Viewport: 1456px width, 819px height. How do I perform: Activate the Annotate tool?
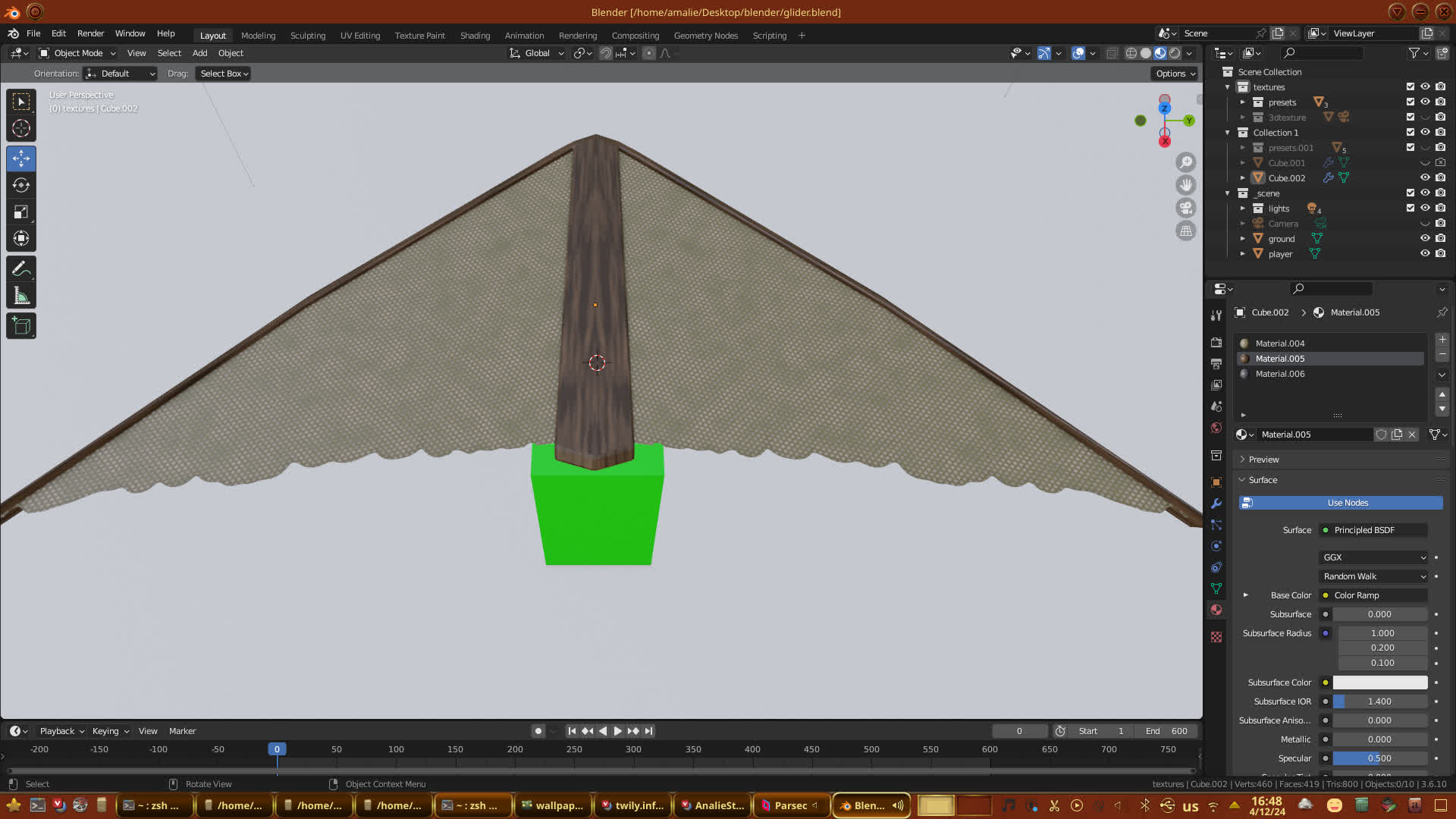click(x=21, y=269)
